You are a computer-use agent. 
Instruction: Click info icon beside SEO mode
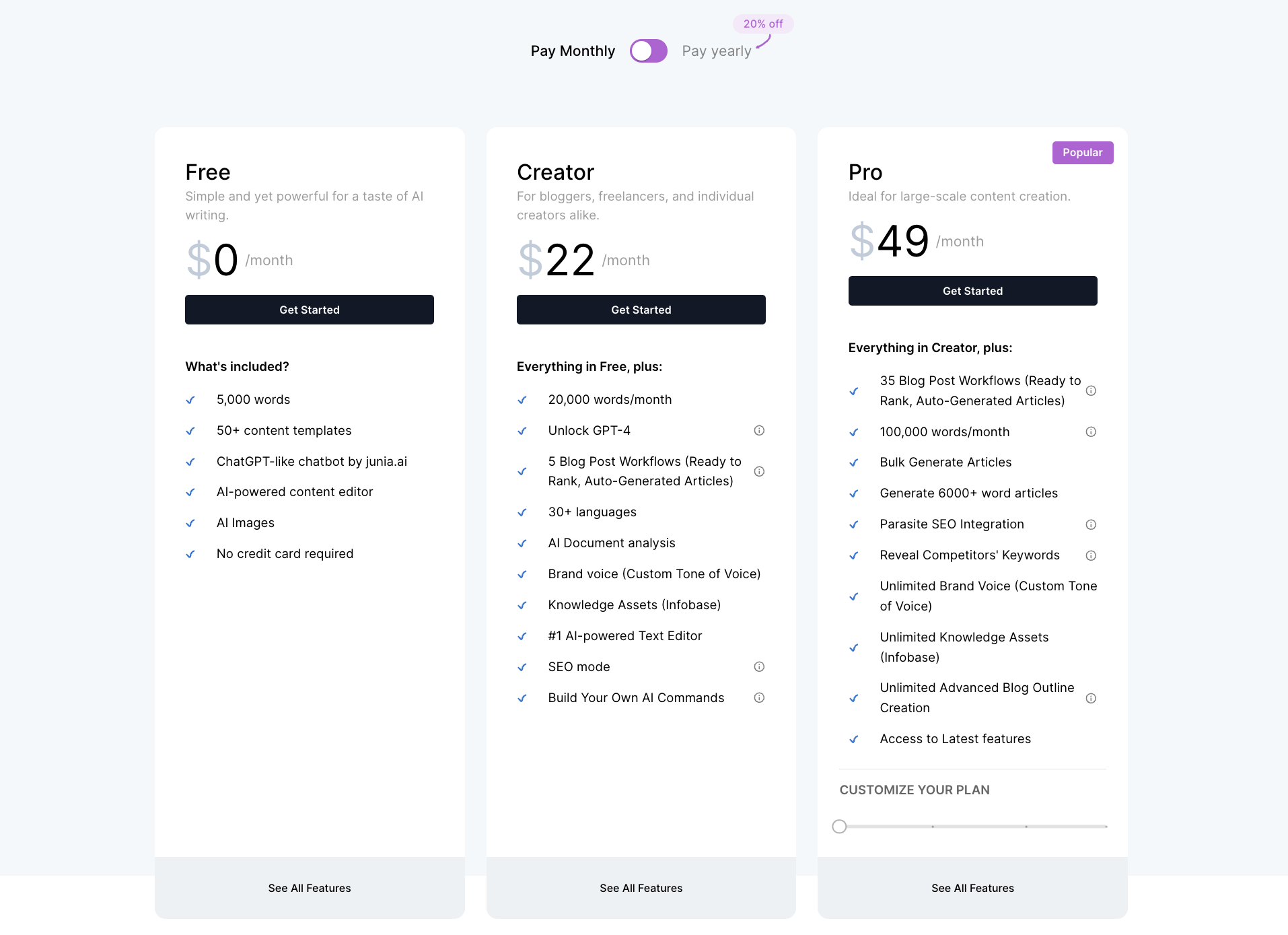pos(759,667)
